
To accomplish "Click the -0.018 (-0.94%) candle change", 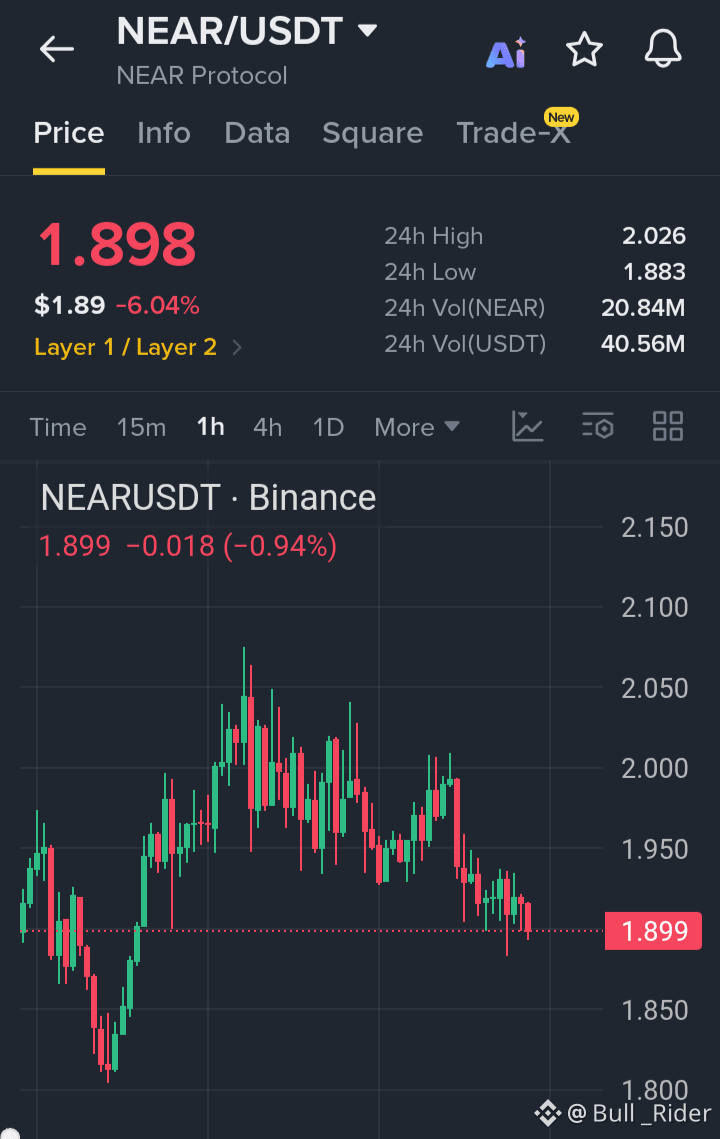I will pyautogui.click(x=232, y=546).
